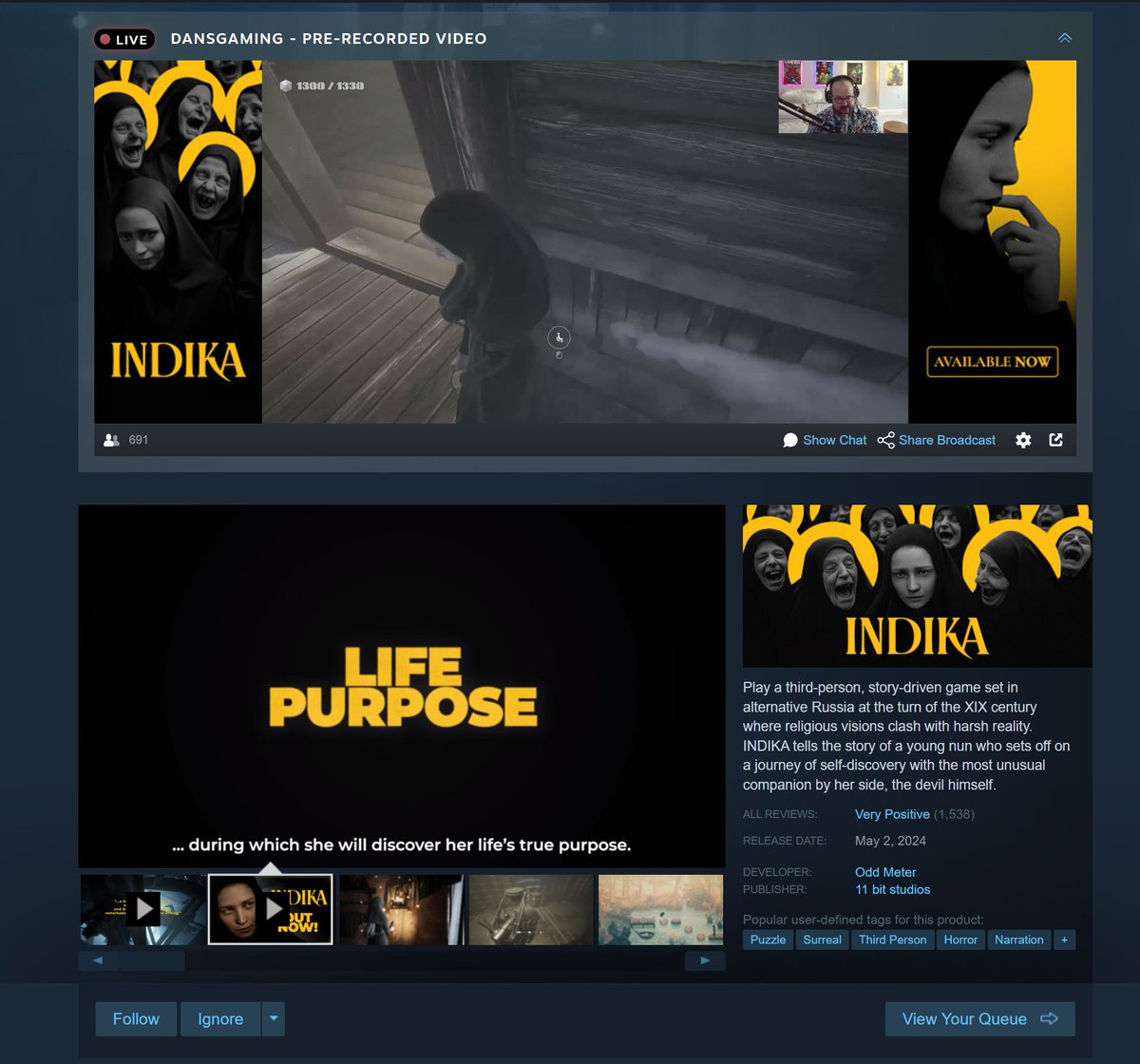
Task: Click the Puzzle tag
Action: (x=768, y=940)
